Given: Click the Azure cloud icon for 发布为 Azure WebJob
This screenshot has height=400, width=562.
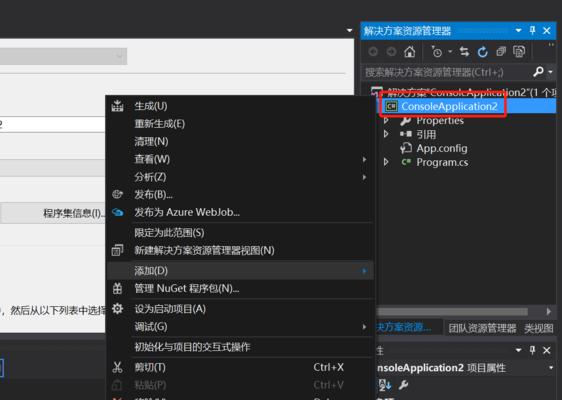Looking at the screenshot, I should coord(118,213).
